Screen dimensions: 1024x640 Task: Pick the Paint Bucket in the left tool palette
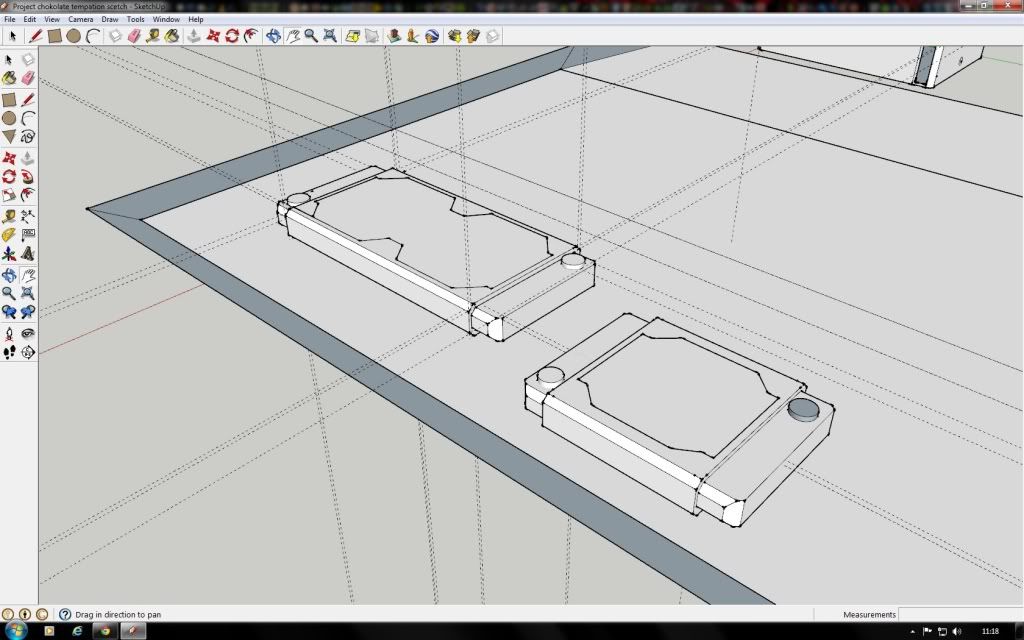[9, 78]
